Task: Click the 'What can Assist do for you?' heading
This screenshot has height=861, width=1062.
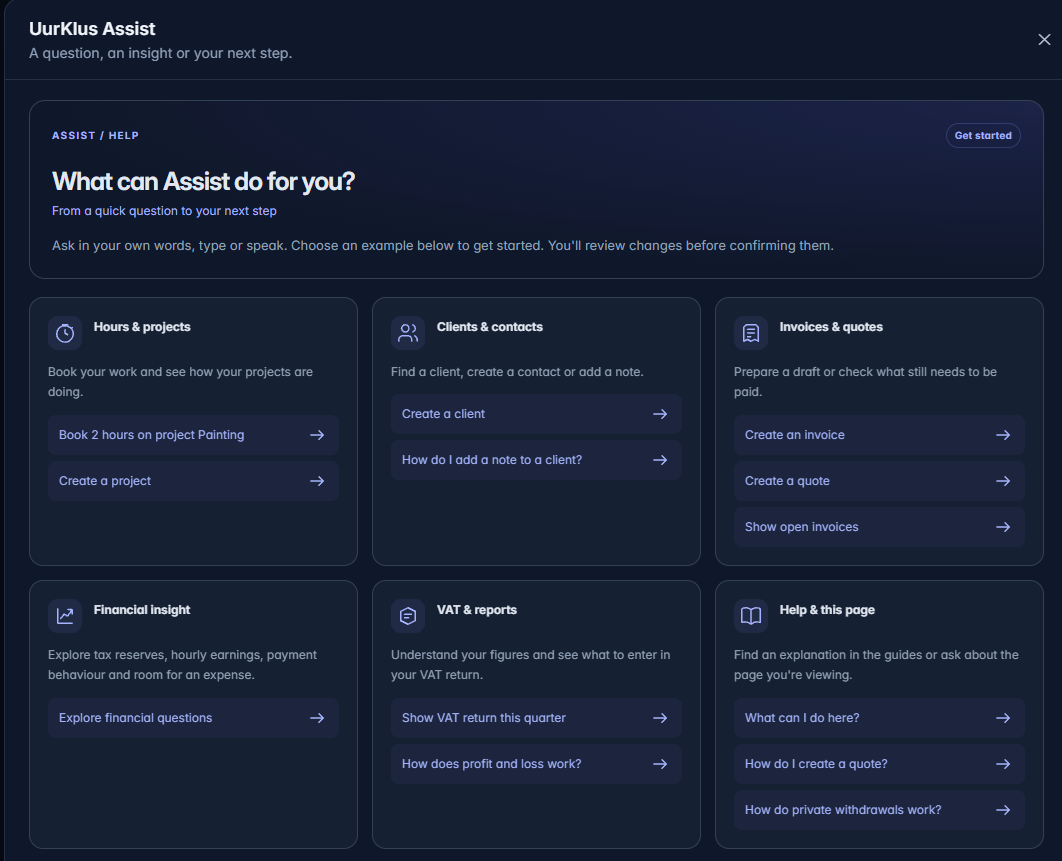Action: [x=203, y=182]
